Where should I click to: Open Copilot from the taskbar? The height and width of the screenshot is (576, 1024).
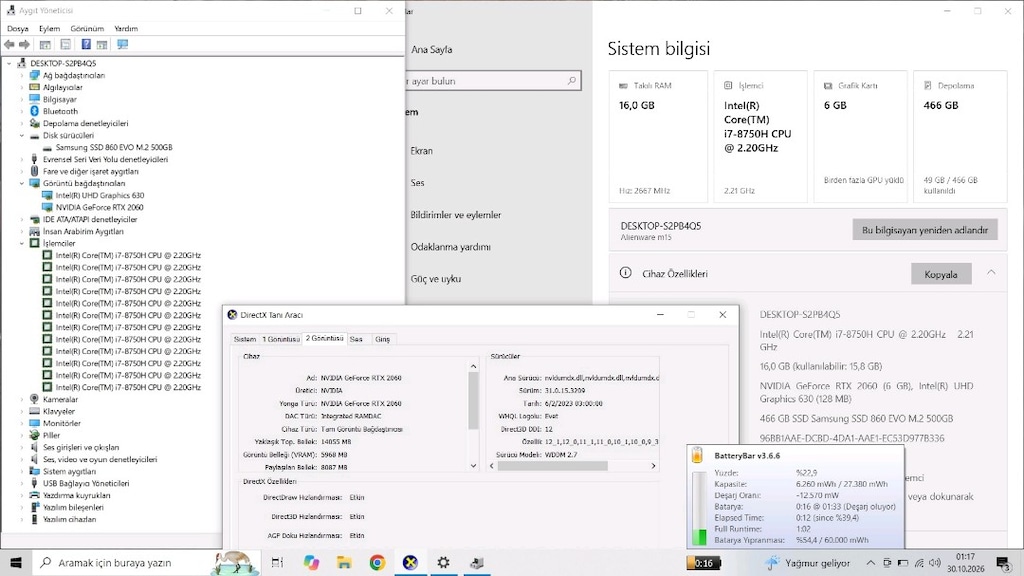[311, 562]
